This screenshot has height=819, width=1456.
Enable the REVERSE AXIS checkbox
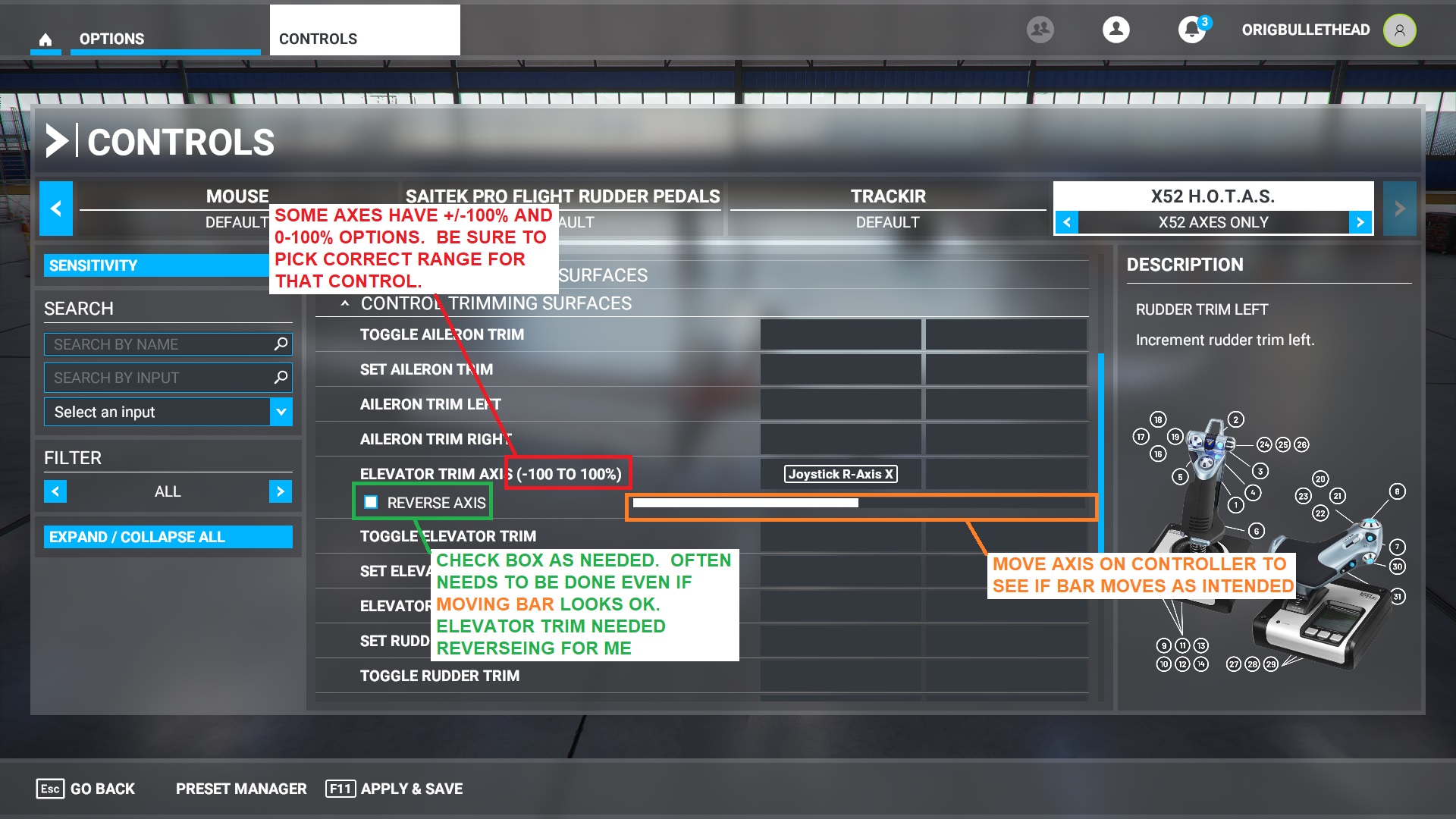click(371, 502)
